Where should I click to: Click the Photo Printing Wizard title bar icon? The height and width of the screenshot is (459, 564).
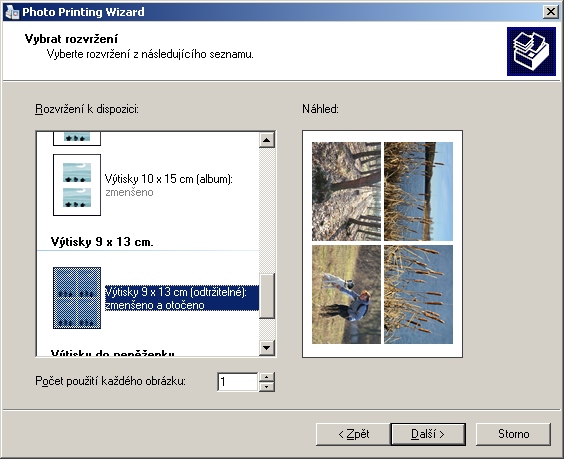click(12, 12)
